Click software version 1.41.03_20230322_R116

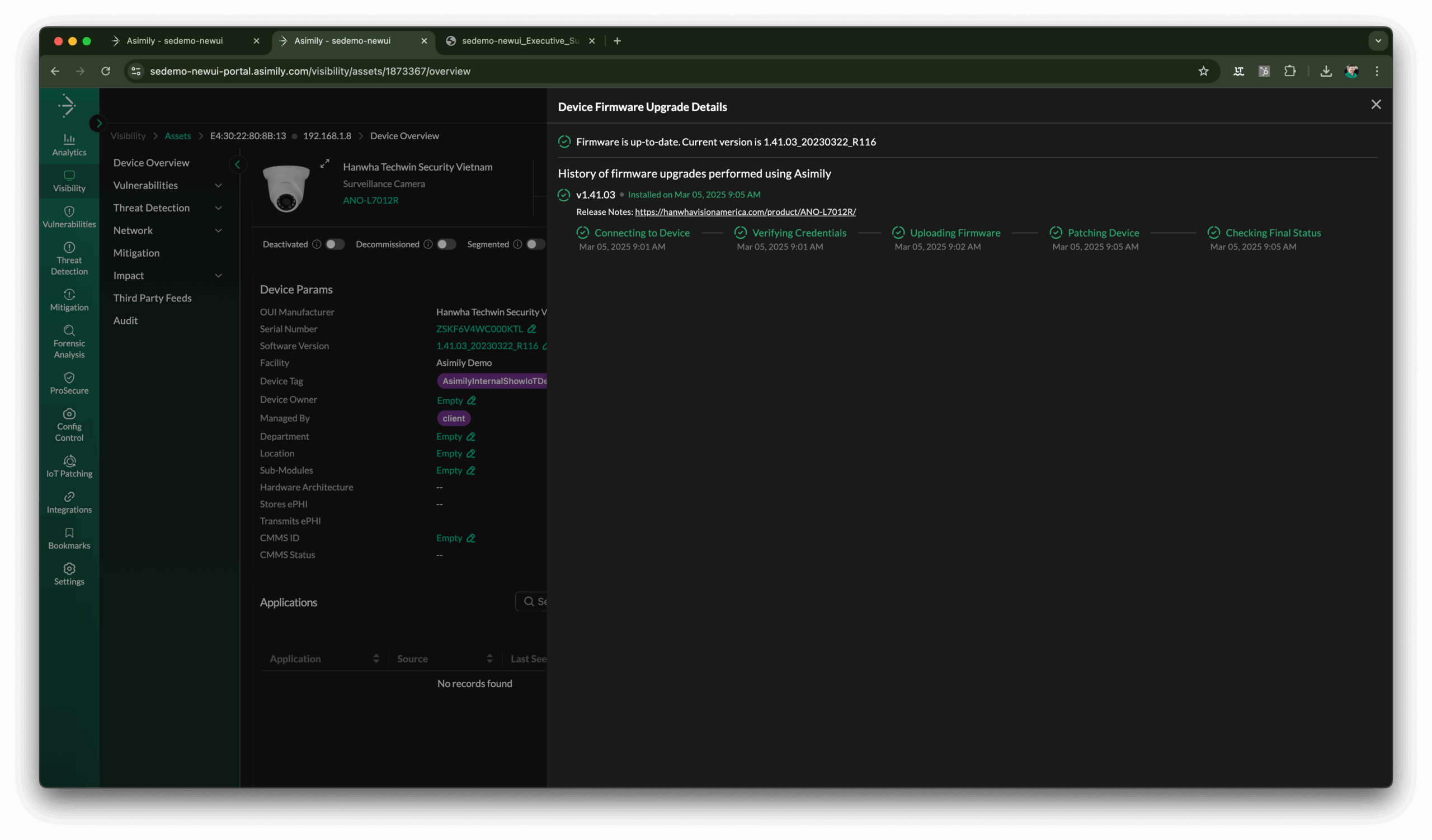coord(487,346)
